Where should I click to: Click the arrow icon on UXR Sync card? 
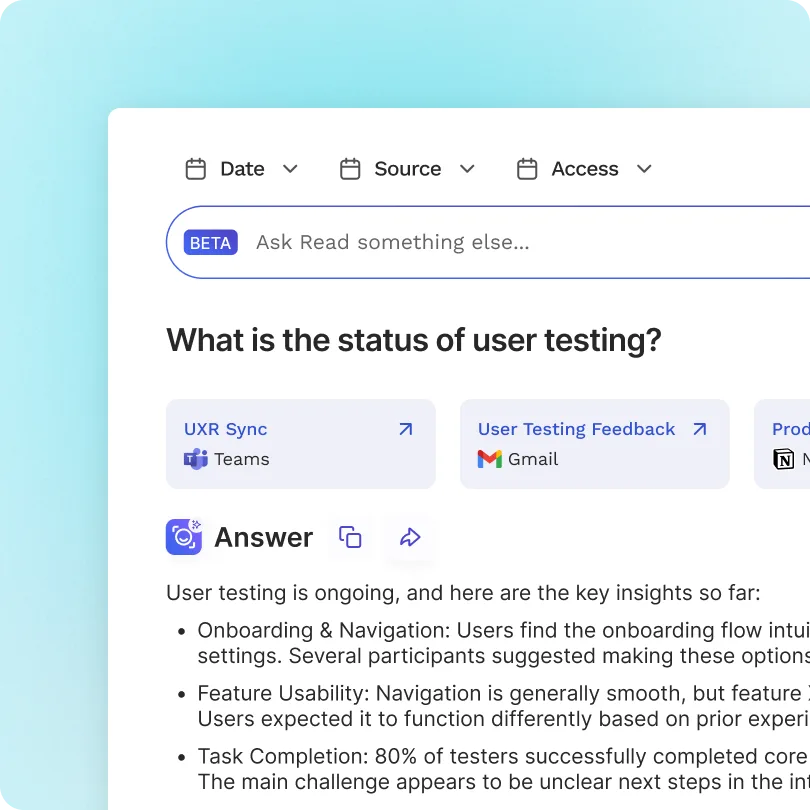click(406, 429)
